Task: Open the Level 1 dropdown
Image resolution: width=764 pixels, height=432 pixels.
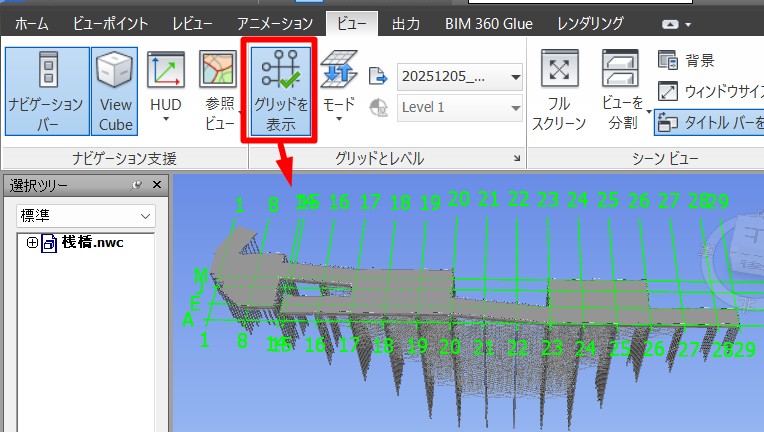Action: point(460,107)
